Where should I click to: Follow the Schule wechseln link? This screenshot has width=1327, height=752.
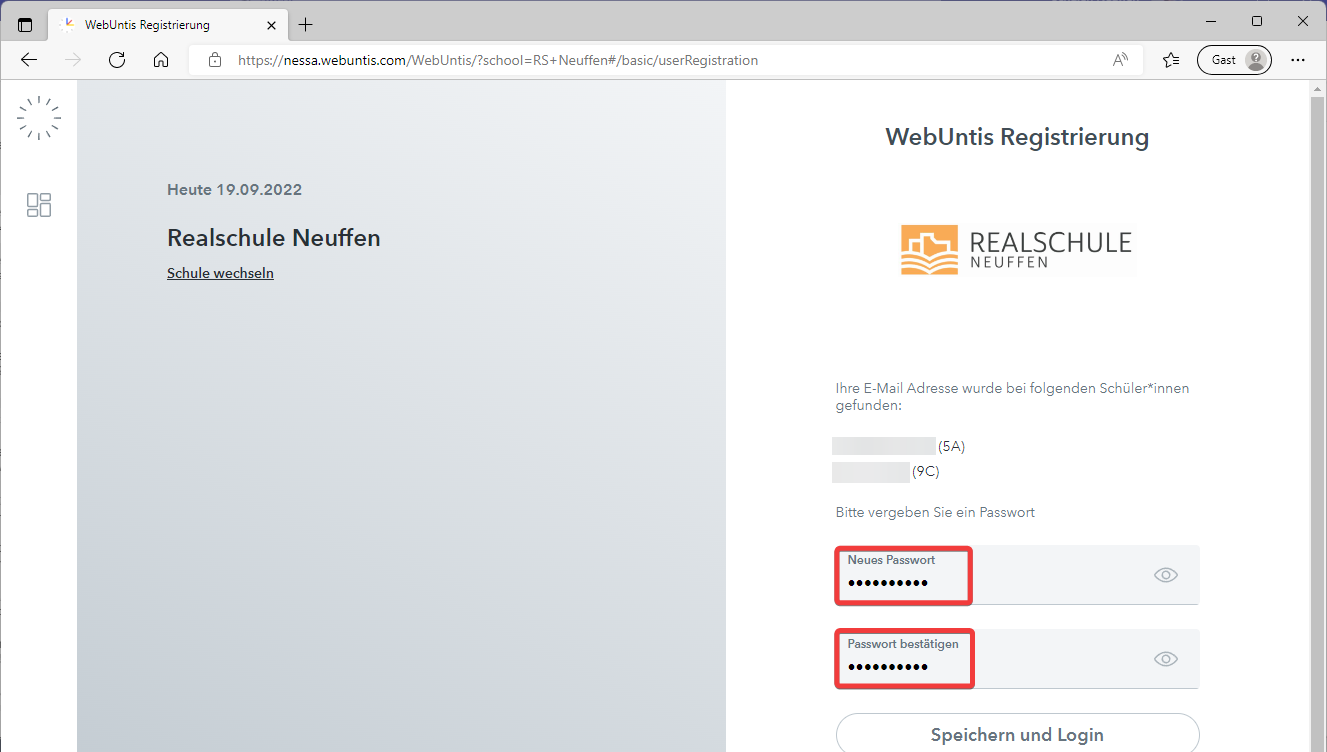point(220,273)
